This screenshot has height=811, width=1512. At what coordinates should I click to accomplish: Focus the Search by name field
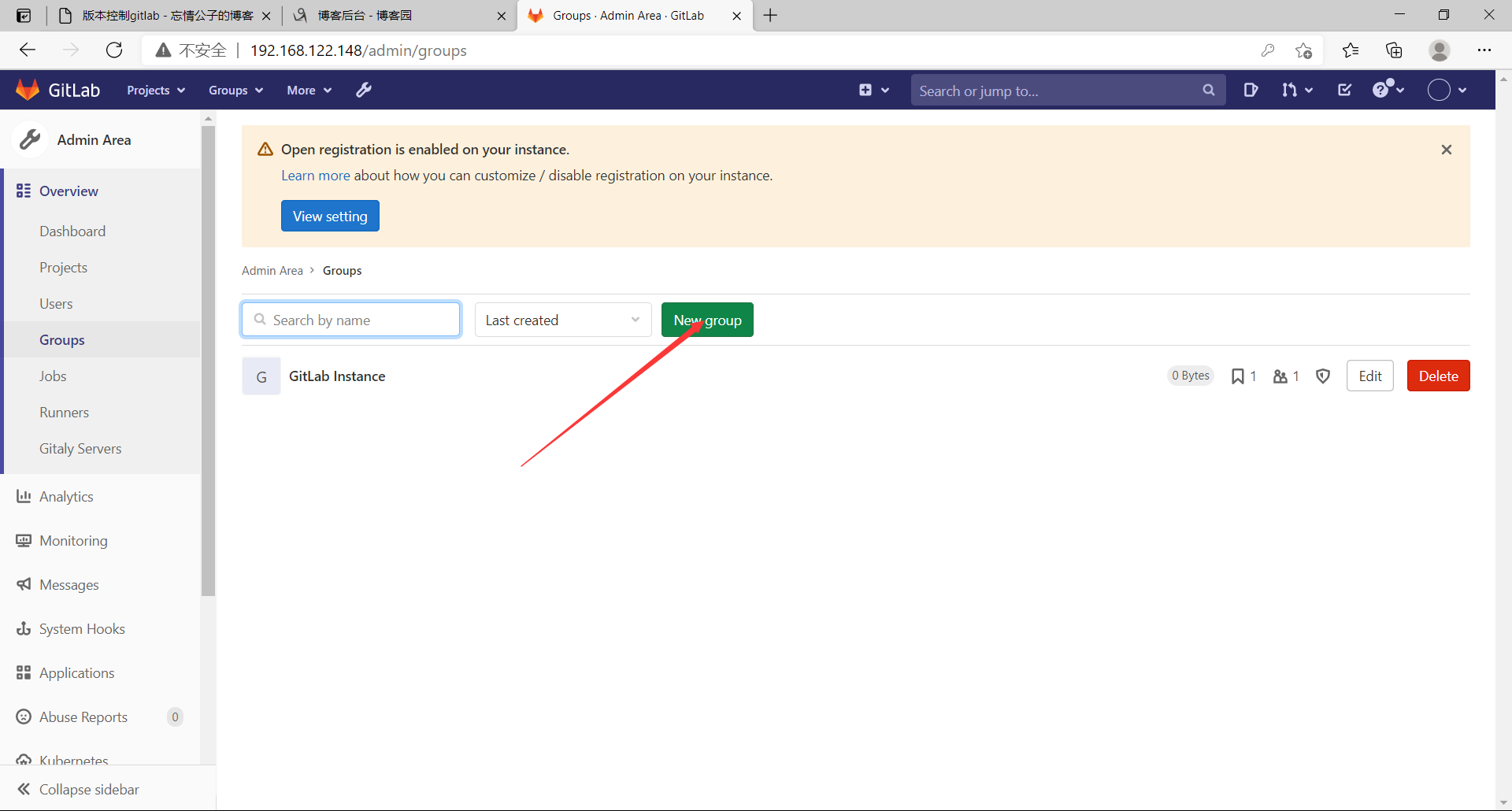tap(351, 320)
